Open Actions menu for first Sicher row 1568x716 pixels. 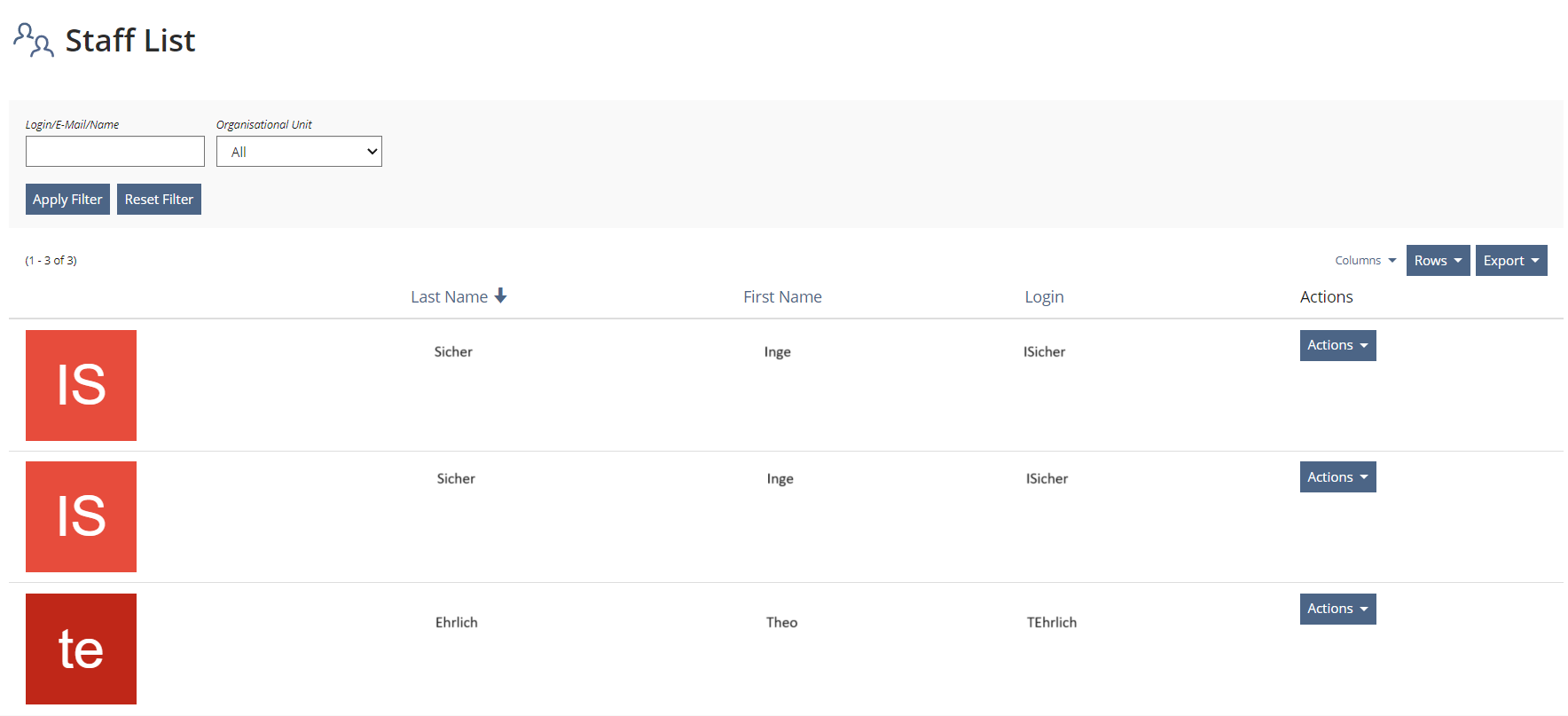(x=1337, y=345)
